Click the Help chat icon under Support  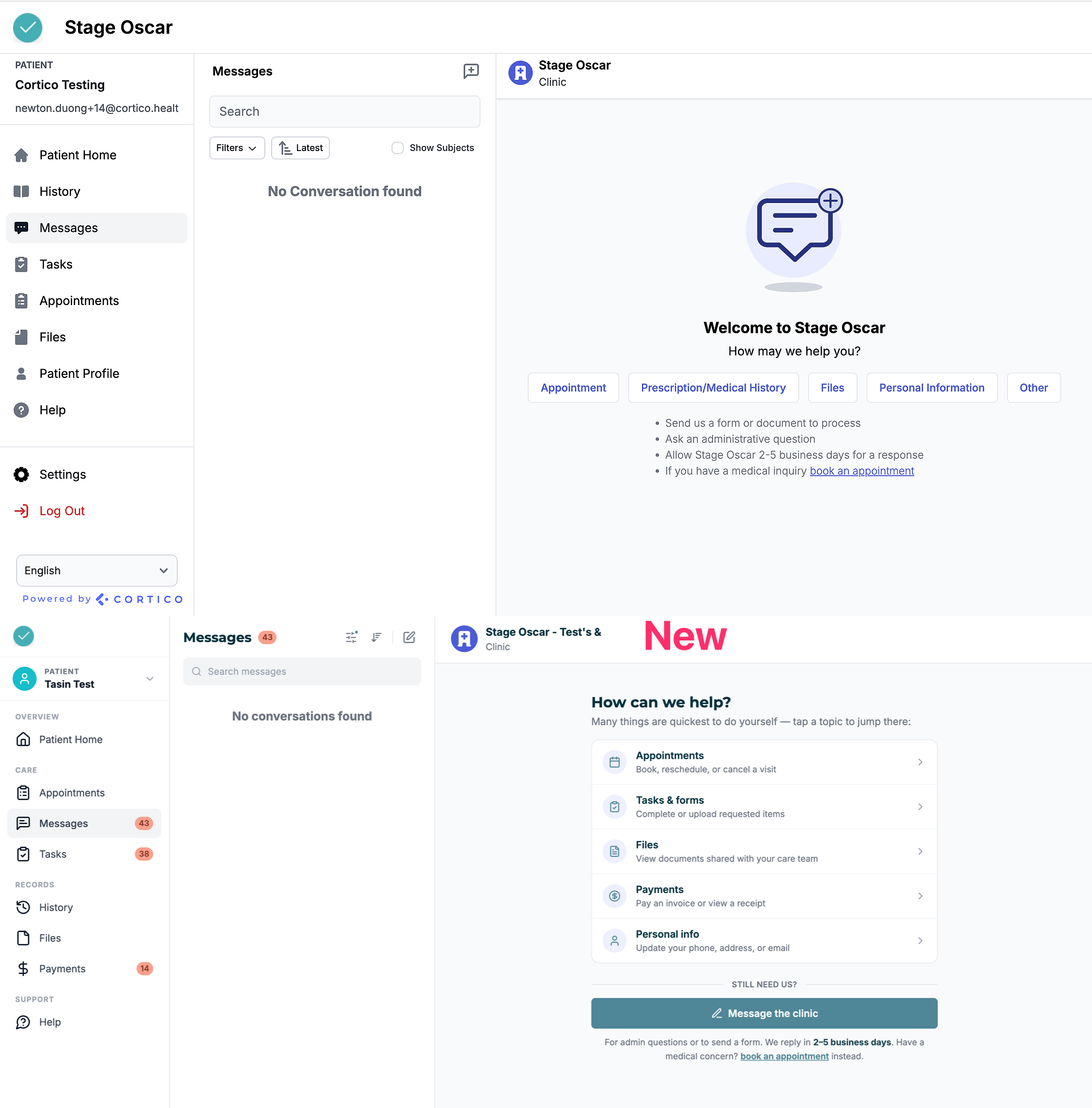[x=23, y=1022]
